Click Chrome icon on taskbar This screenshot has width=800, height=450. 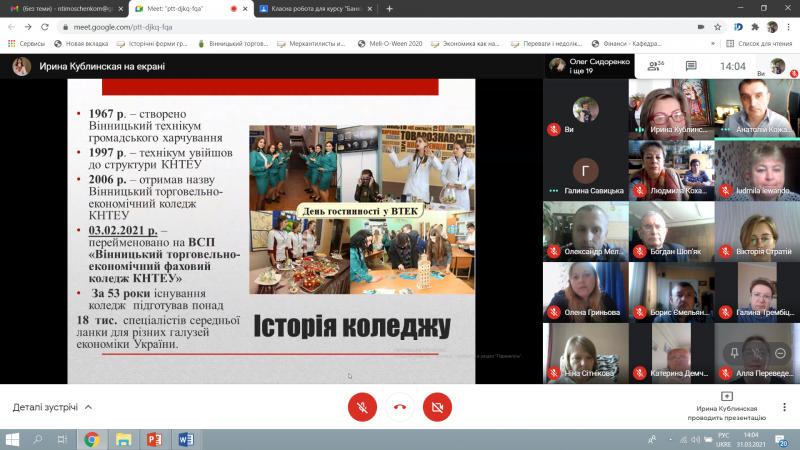(92, 439)
